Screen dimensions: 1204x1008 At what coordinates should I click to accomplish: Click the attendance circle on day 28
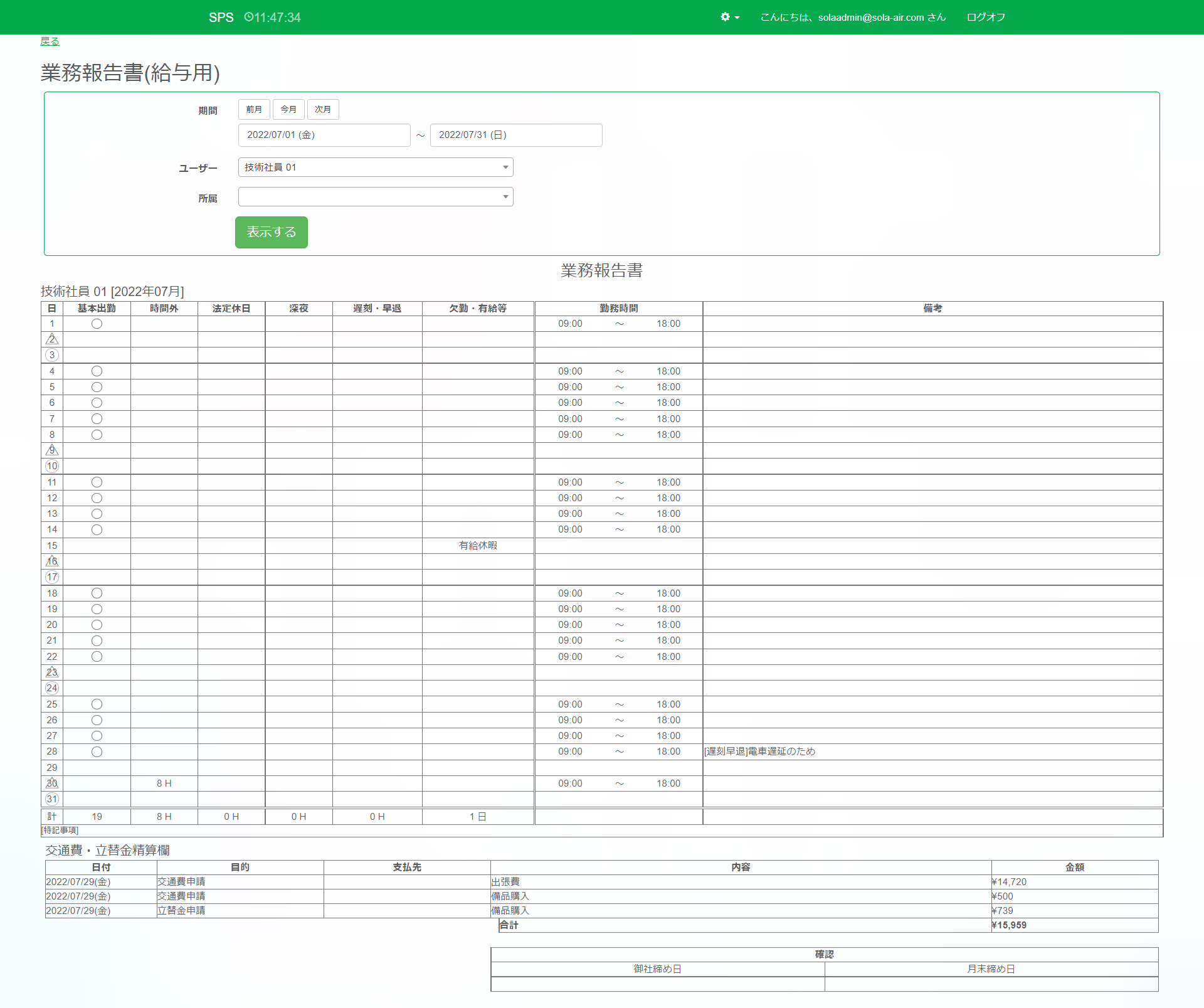97,751
